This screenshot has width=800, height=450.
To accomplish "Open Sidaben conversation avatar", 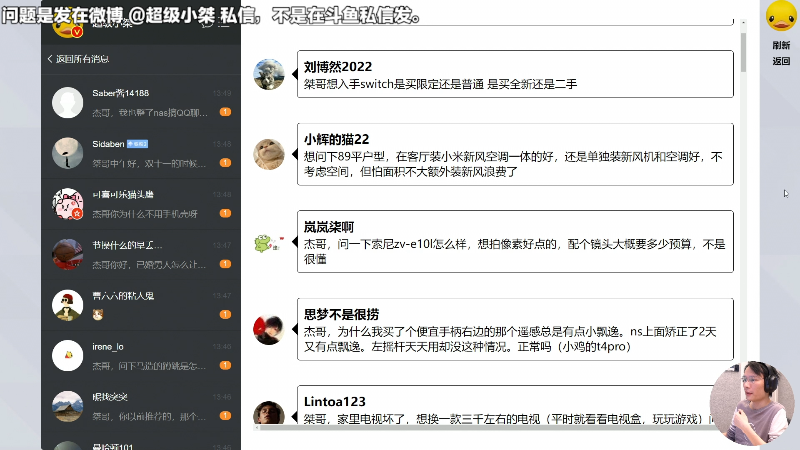I will point(67,153).
